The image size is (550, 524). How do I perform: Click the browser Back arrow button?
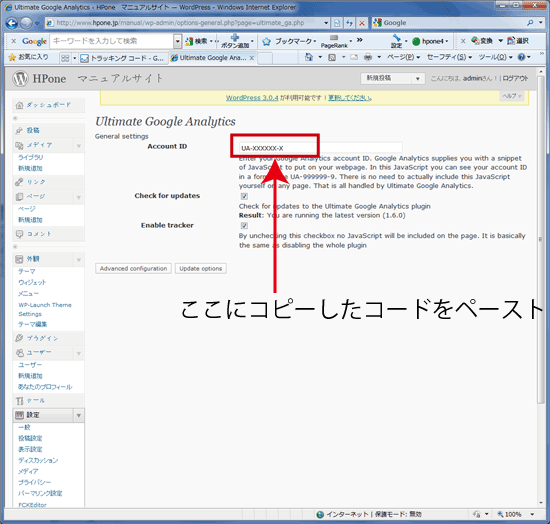pos(12,23)
